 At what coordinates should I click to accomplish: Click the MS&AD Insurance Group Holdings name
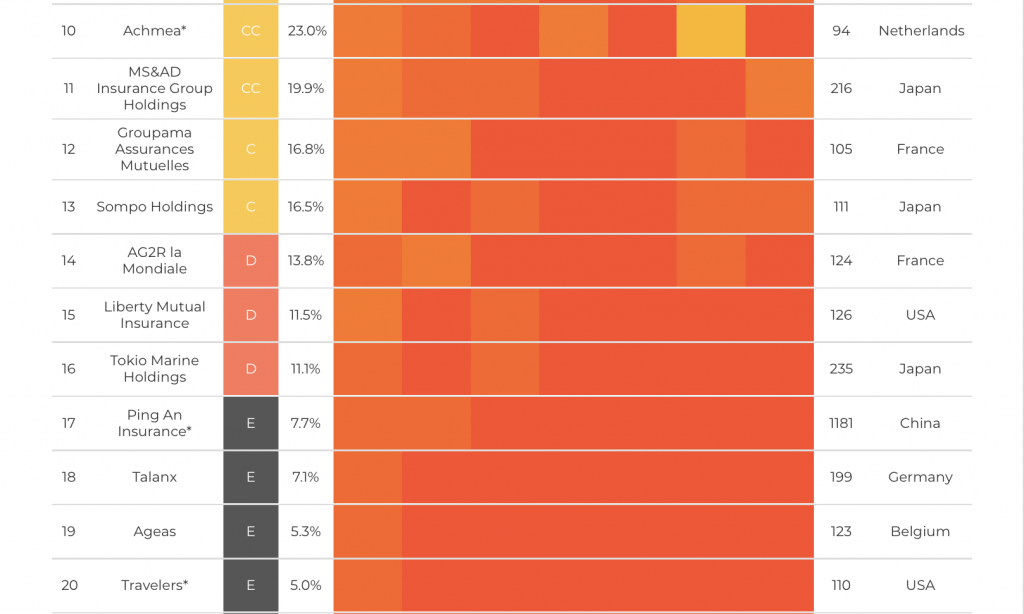pyautogui.click(x=154, y=88)
